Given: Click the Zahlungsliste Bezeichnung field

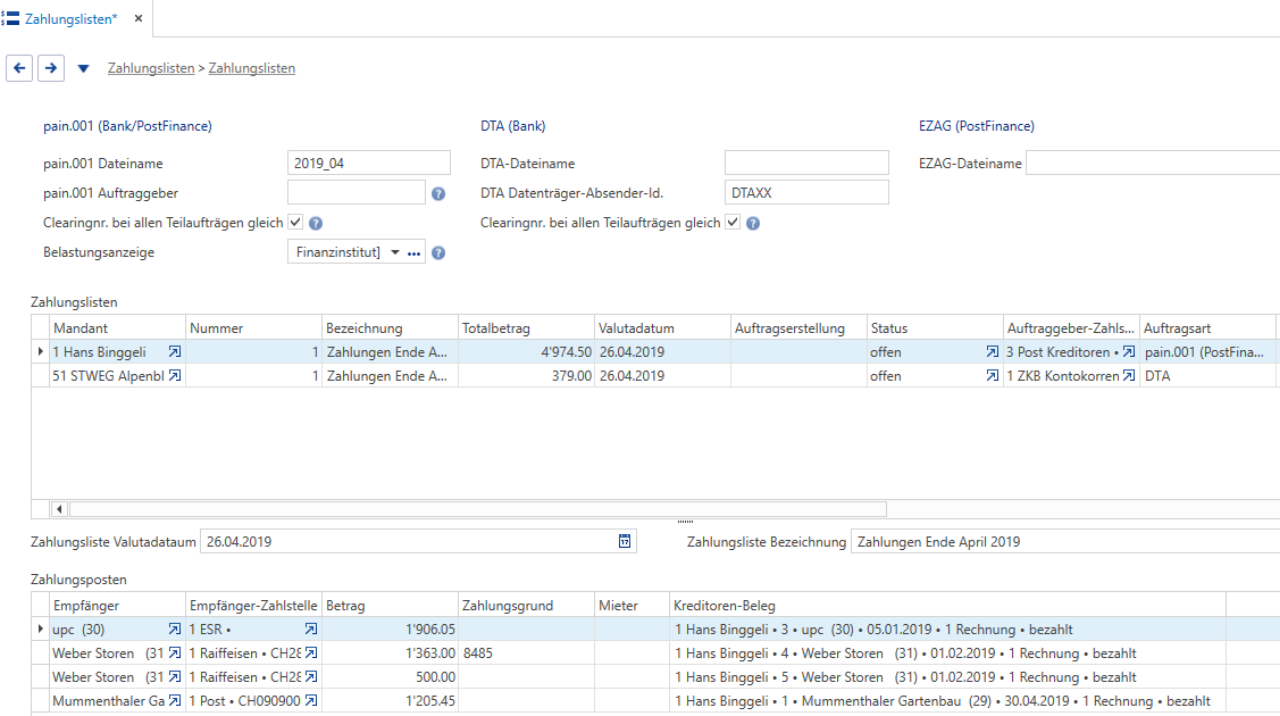Looking at the screenshot, I should (1065, 541).
